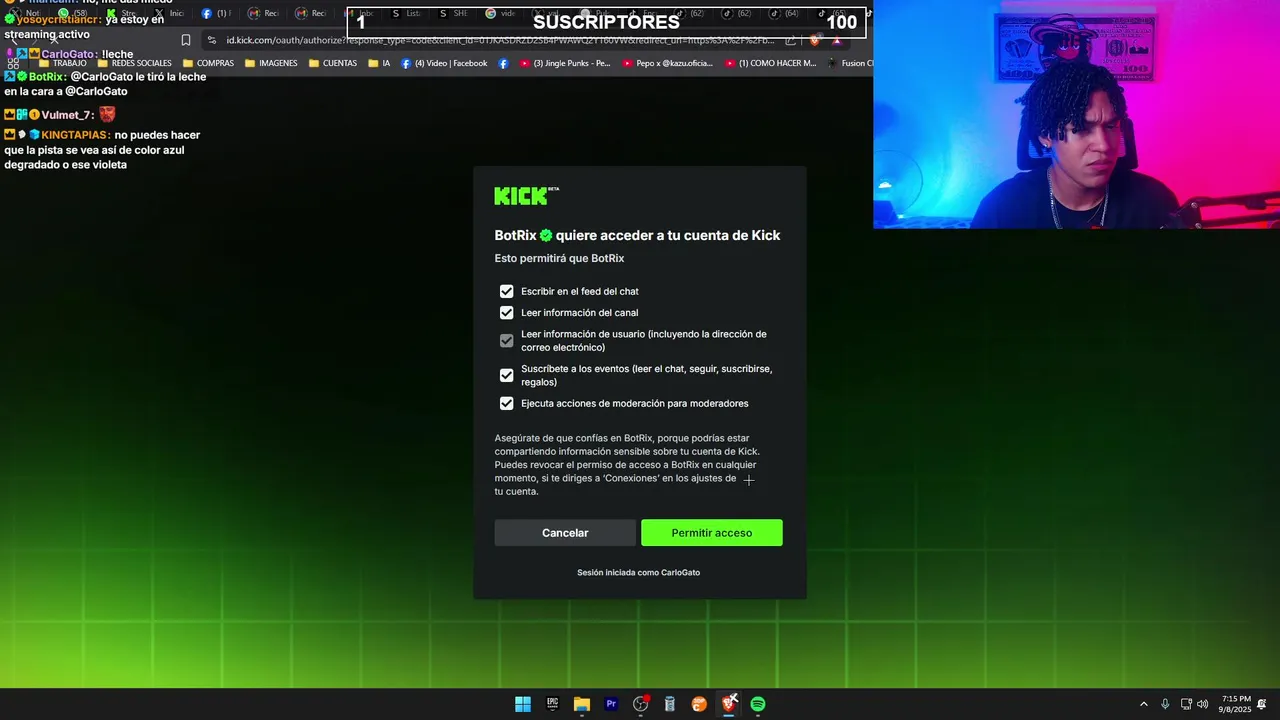Open the TRABAJO bookmarks folder
The image size is (1280, 720).
62,63
